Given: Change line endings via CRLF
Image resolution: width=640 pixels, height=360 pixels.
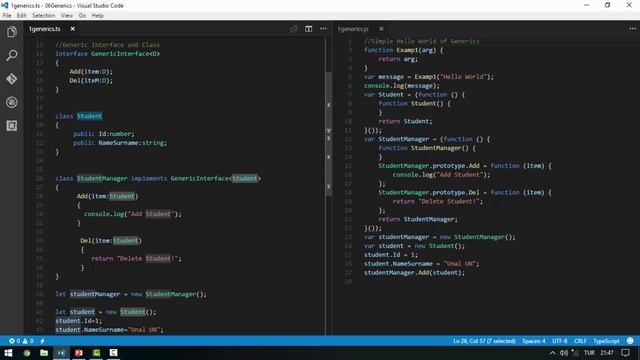Looking at the screenshot, I should [x=580, y=341].
